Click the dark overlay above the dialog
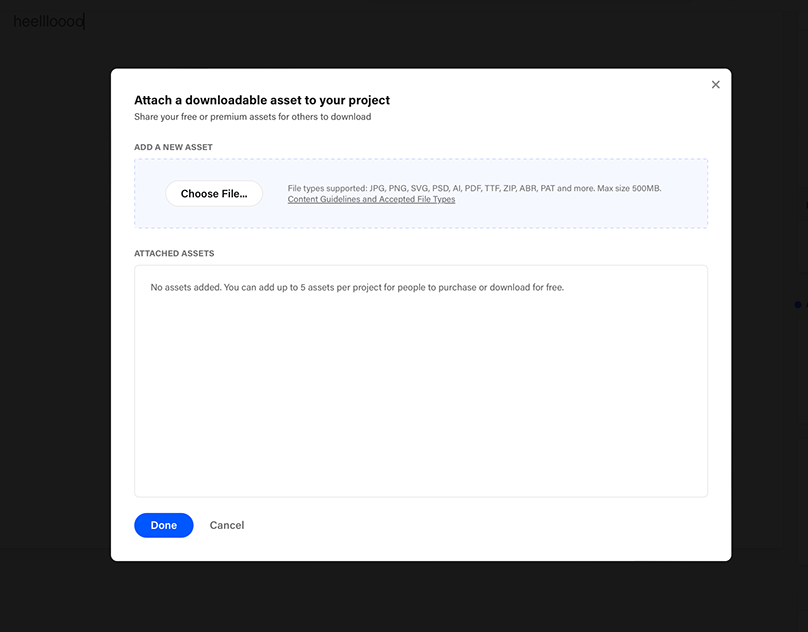Screen dimensions: 808x632 point(420,34)
